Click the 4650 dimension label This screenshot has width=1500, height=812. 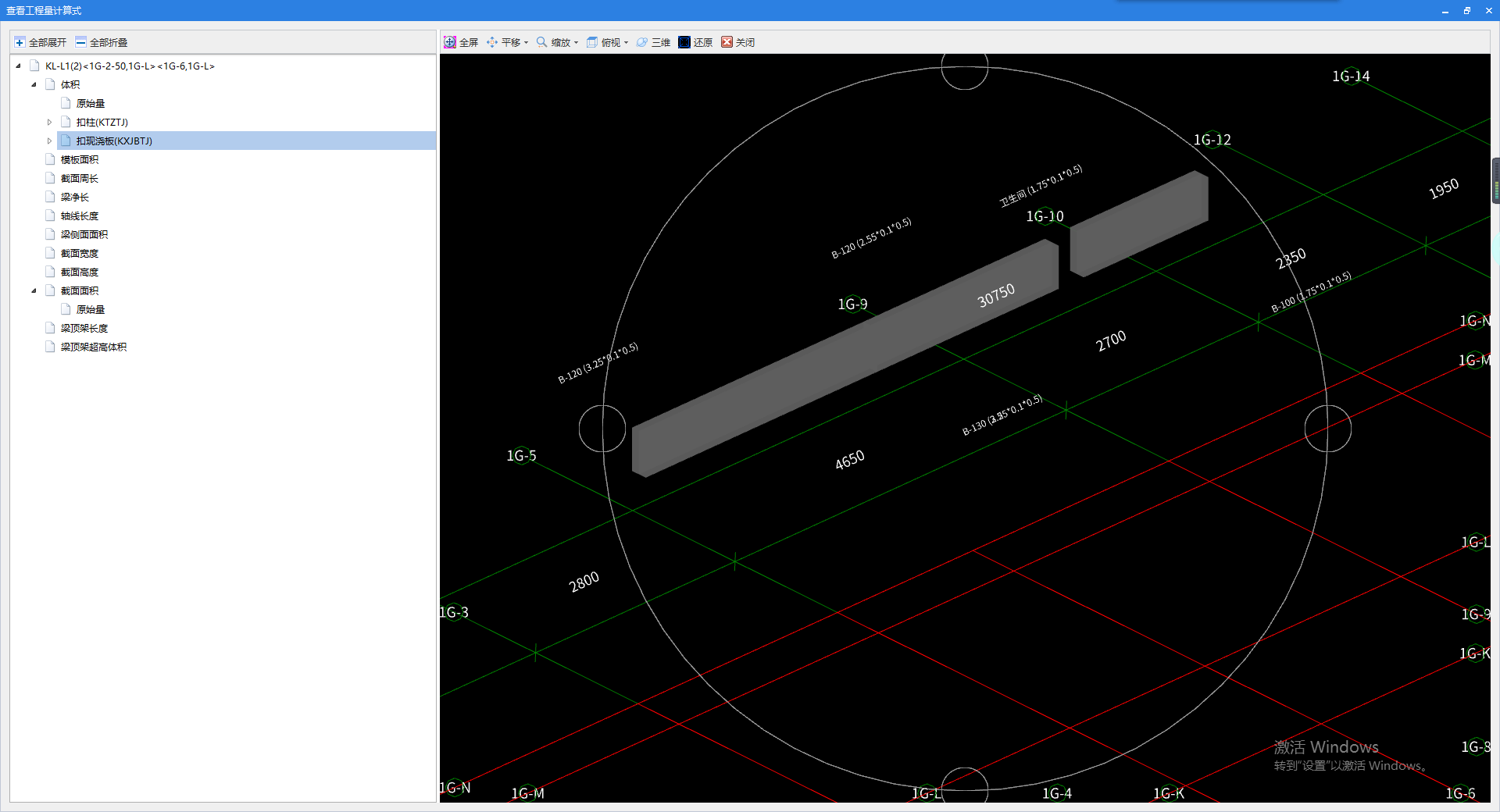click(850, 460)
